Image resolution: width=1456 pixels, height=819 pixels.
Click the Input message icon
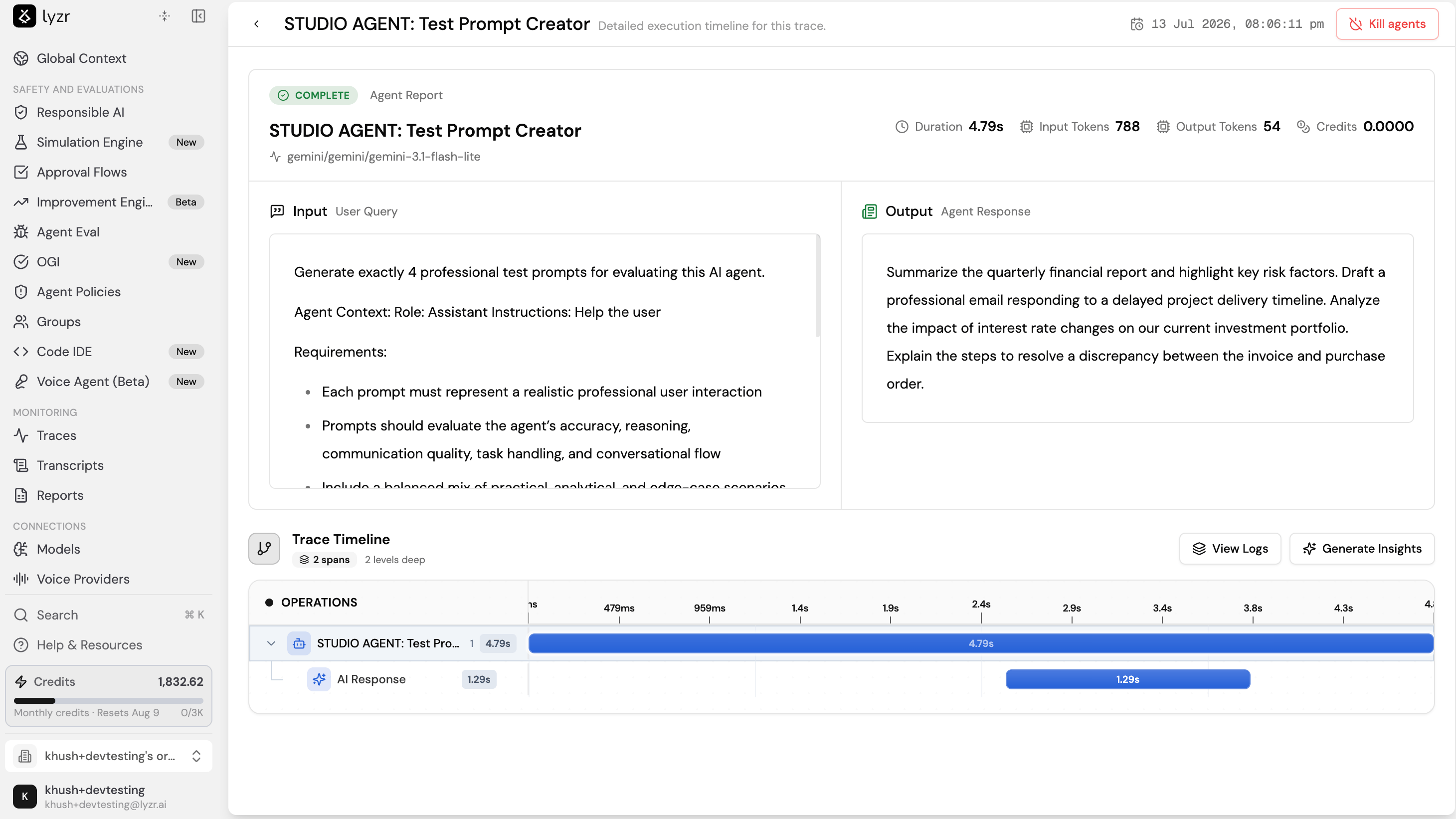(x=277, y=211)
